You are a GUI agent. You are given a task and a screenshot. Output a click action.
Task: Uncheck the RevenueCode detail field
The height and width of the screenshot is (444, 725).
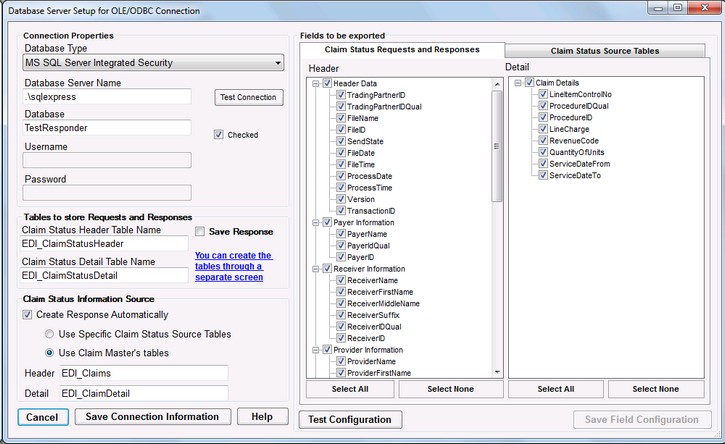pos(541,141)
